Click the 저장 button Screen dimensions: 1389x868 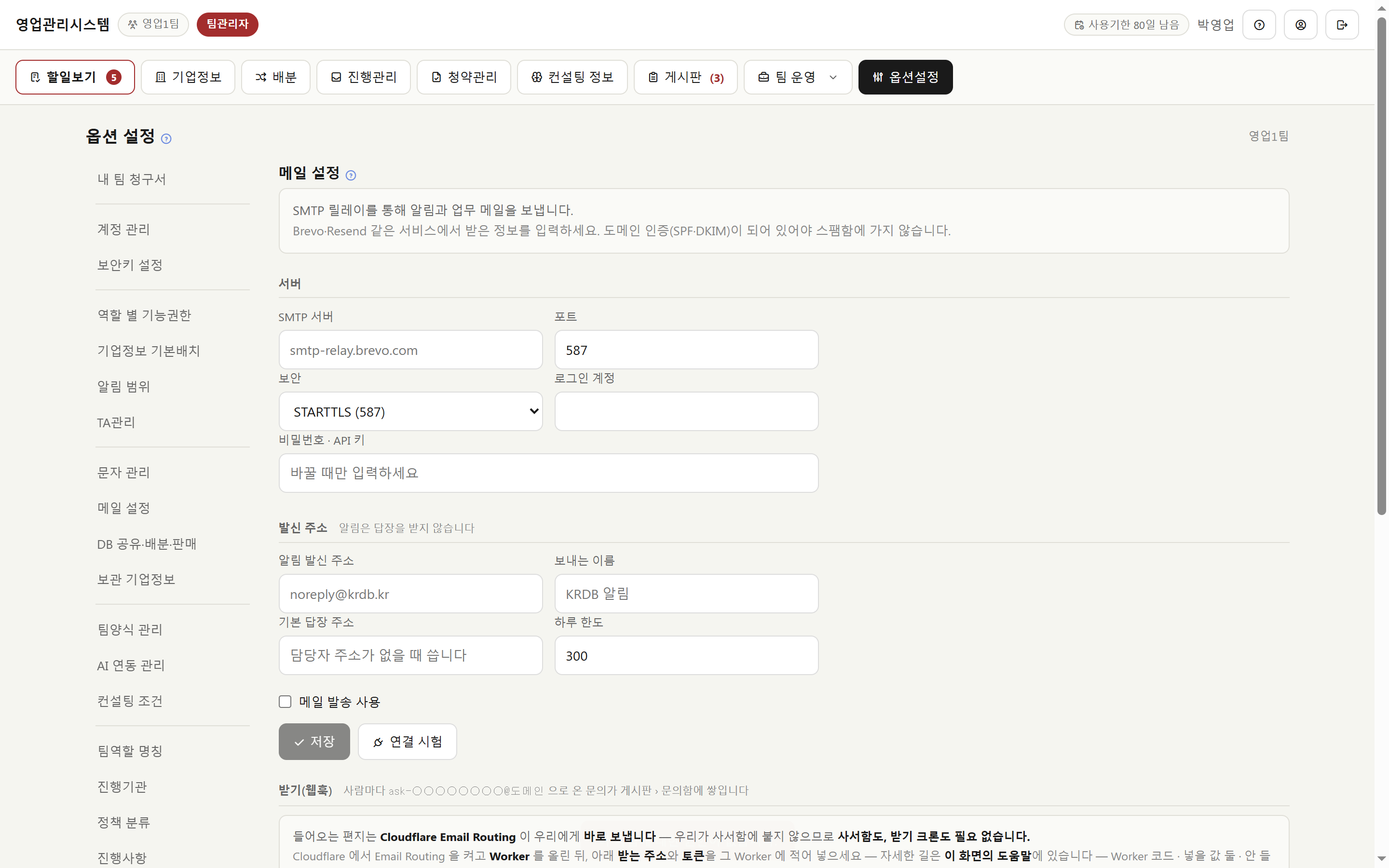[314, 742]
